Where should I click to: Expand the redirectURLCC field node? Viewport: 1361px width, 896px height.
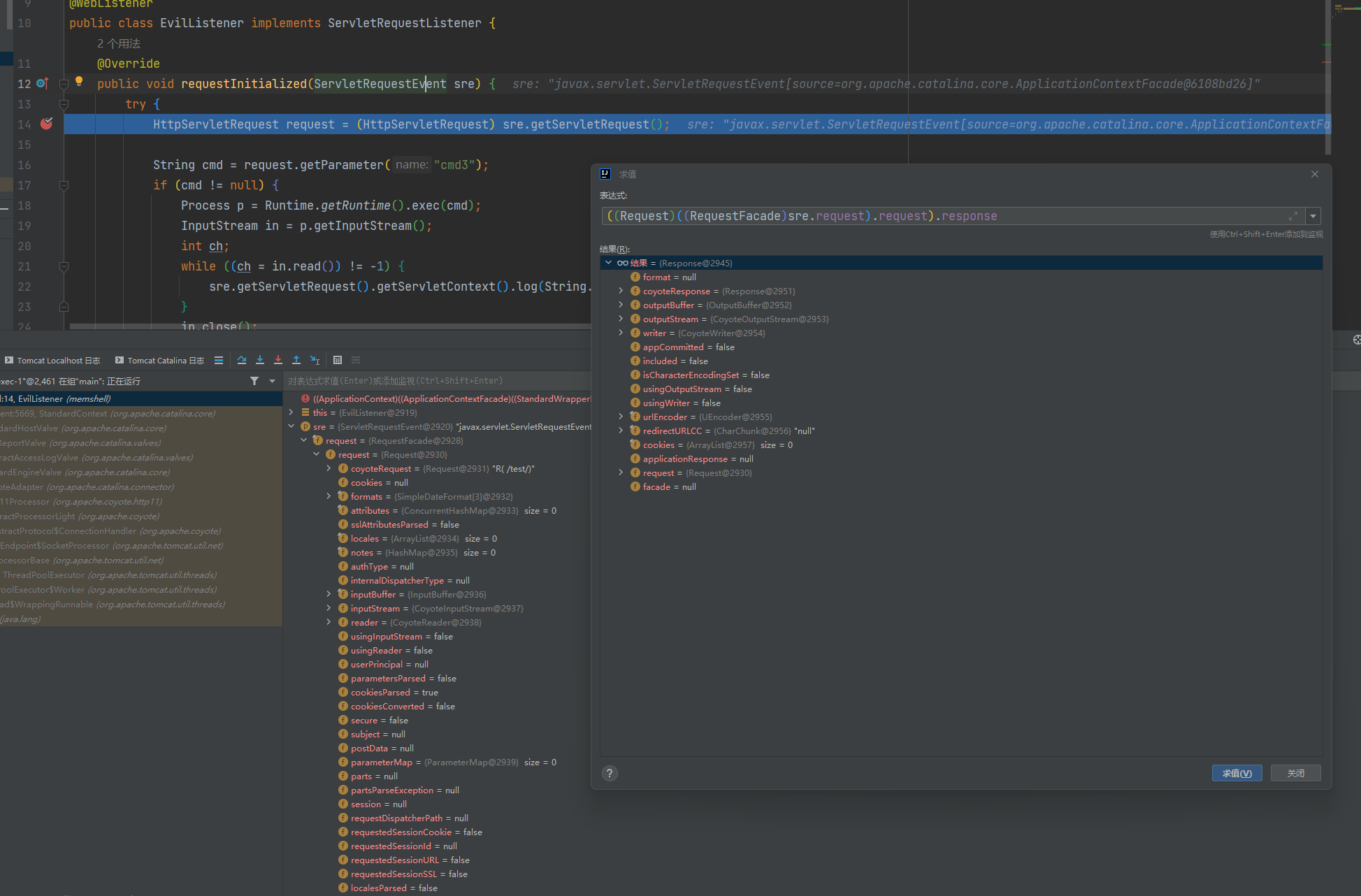621,431
